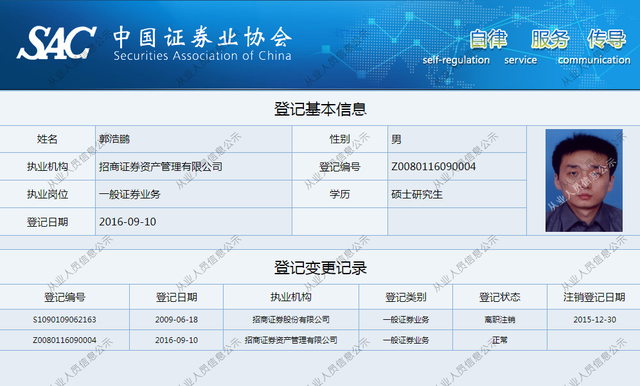Select 招商证券资产管理有限公司 in the basic info table
Viewport: 640px width, 386px height.
click(161, 166)
